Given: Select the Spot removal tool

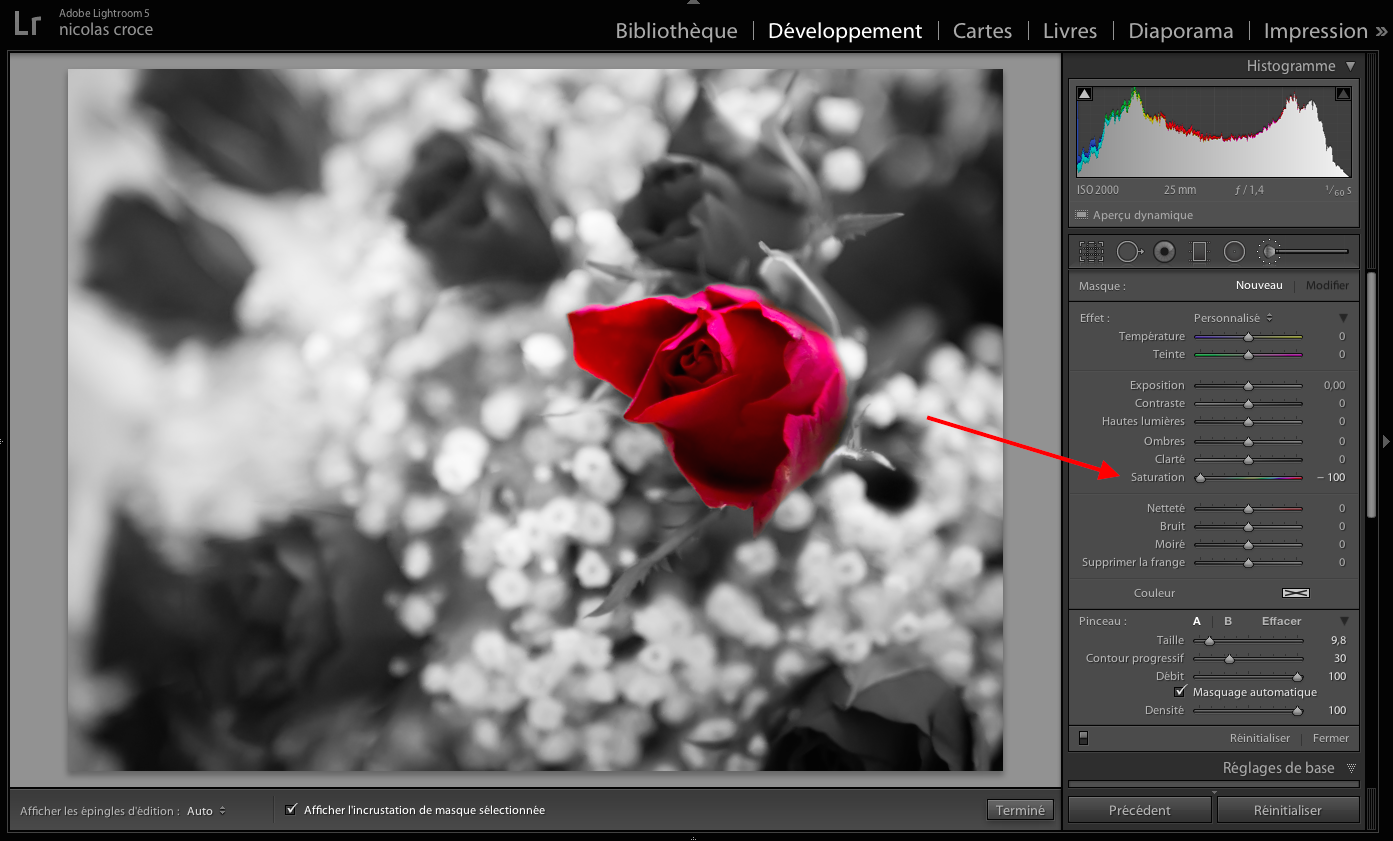Looking at the screenshot, I should click(x=1129, y=252).
